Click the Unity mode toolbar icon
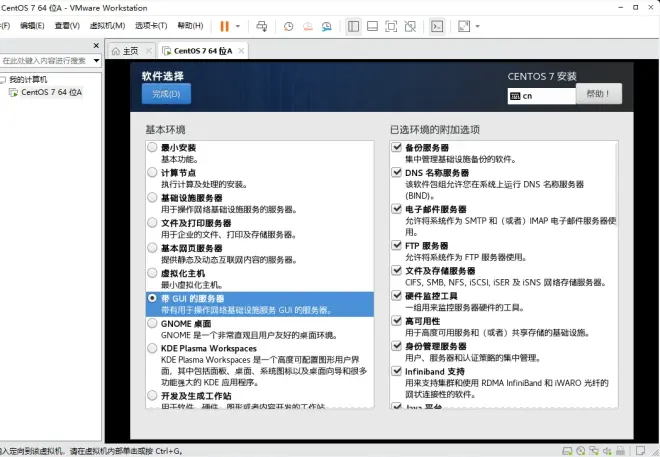The image size is (660, 457). (x=410, y=27)
